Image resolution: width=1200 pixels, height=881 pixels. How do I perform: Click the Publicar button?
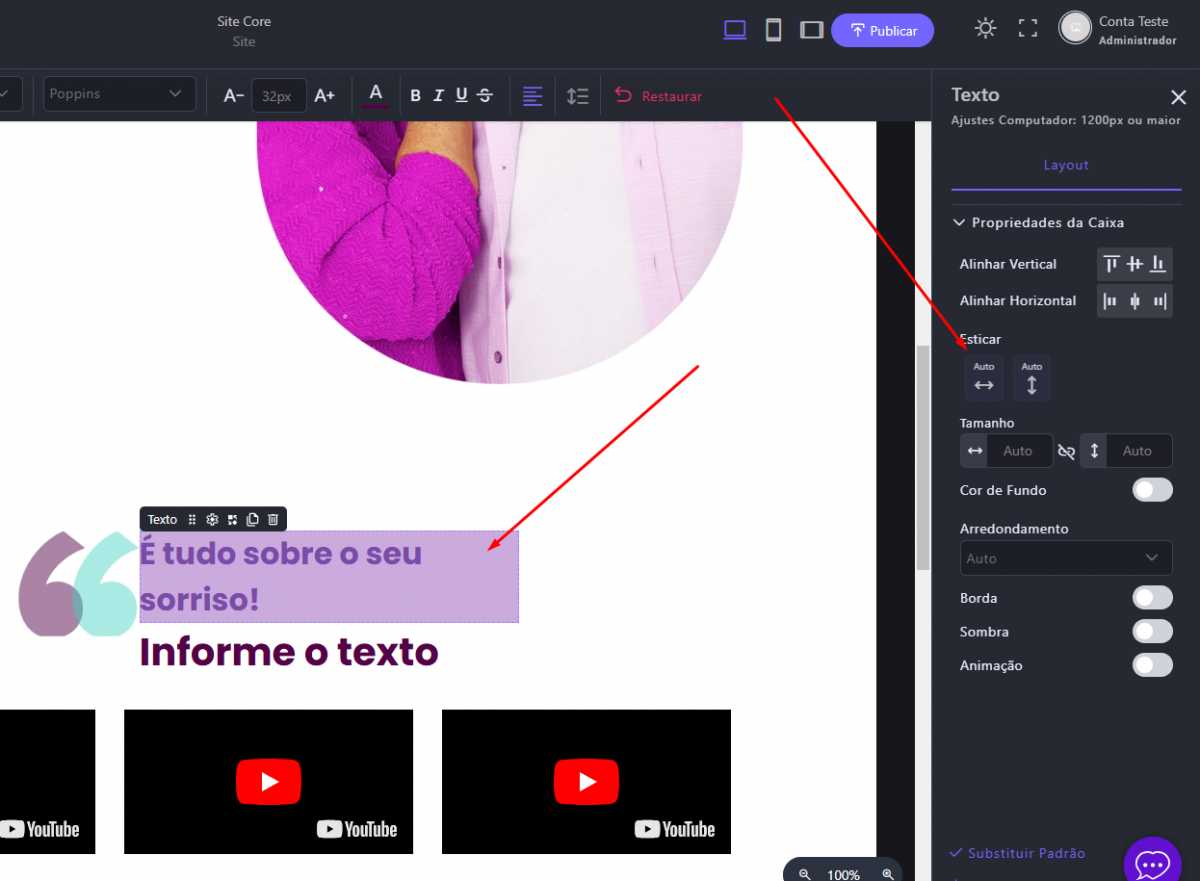[x=882, y=31]
